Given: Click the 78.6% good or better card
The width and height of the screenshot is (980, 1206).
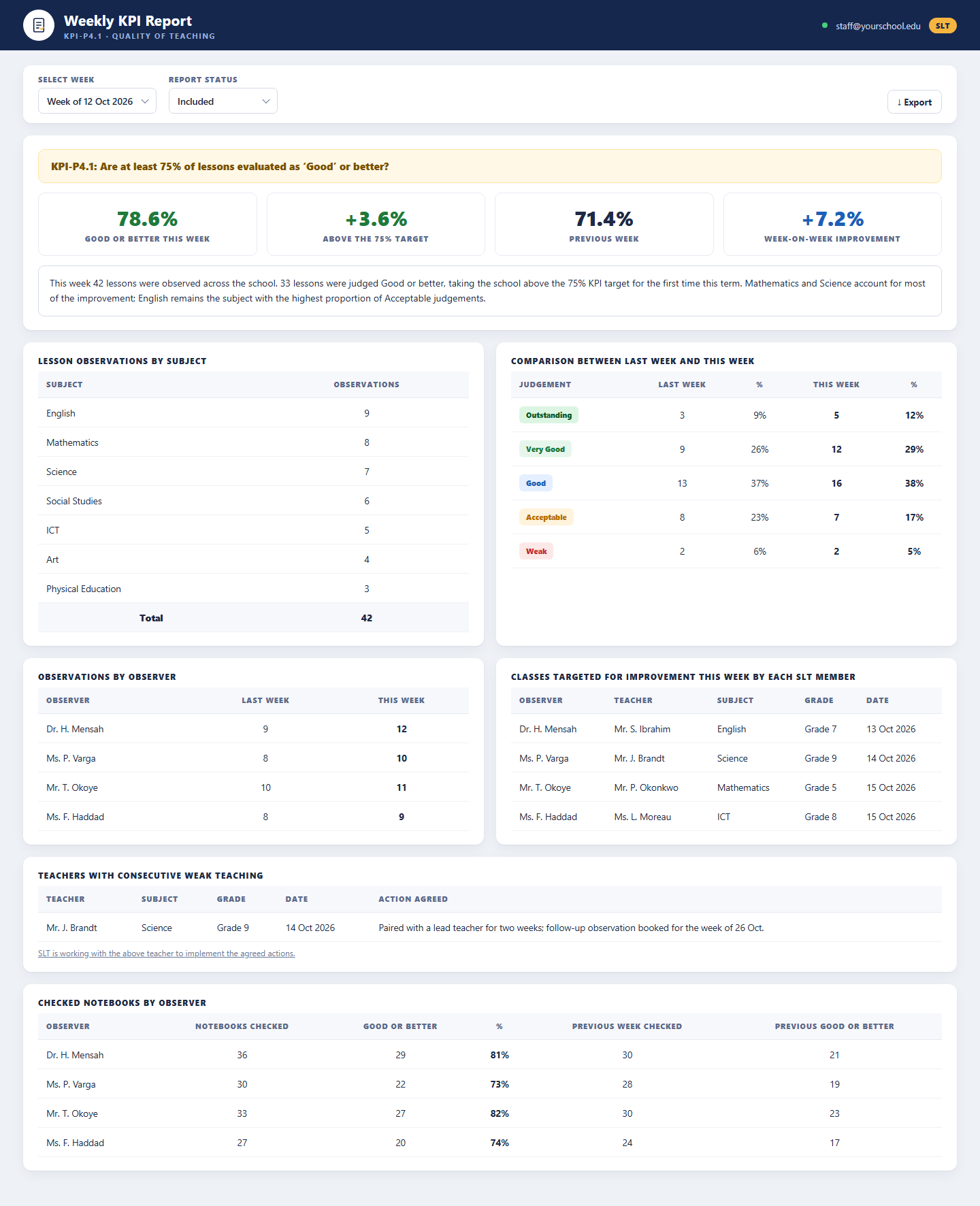Looking at the screenshot, I should (x=148, y=224).
